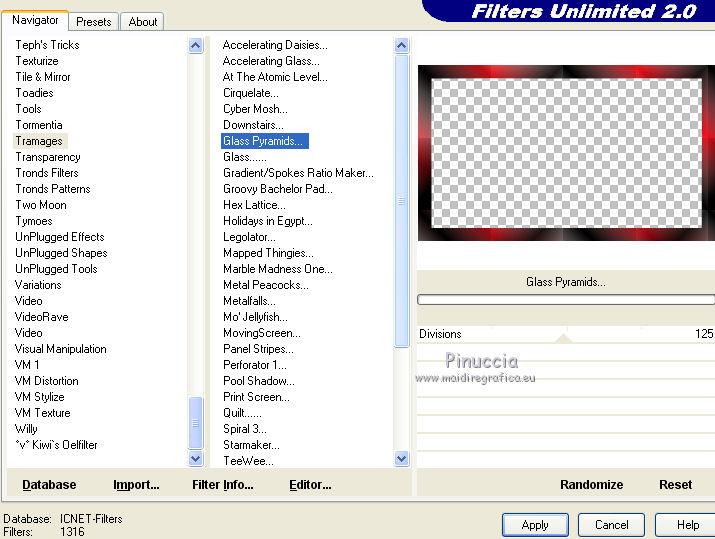
Task: Choose Starmaker... filter
Action: 251,445
